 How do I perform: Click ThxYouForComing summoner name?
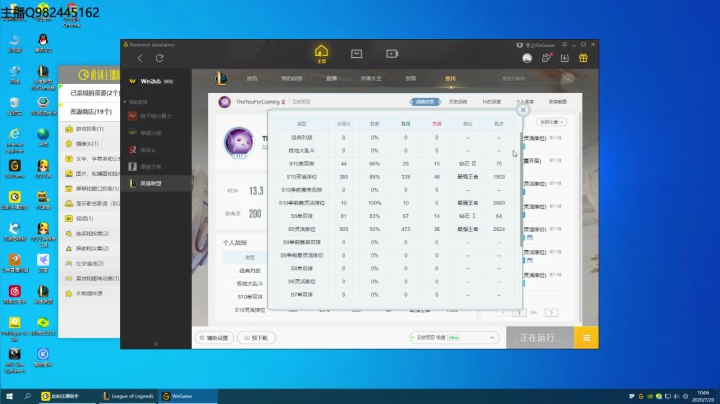[258, 102]
